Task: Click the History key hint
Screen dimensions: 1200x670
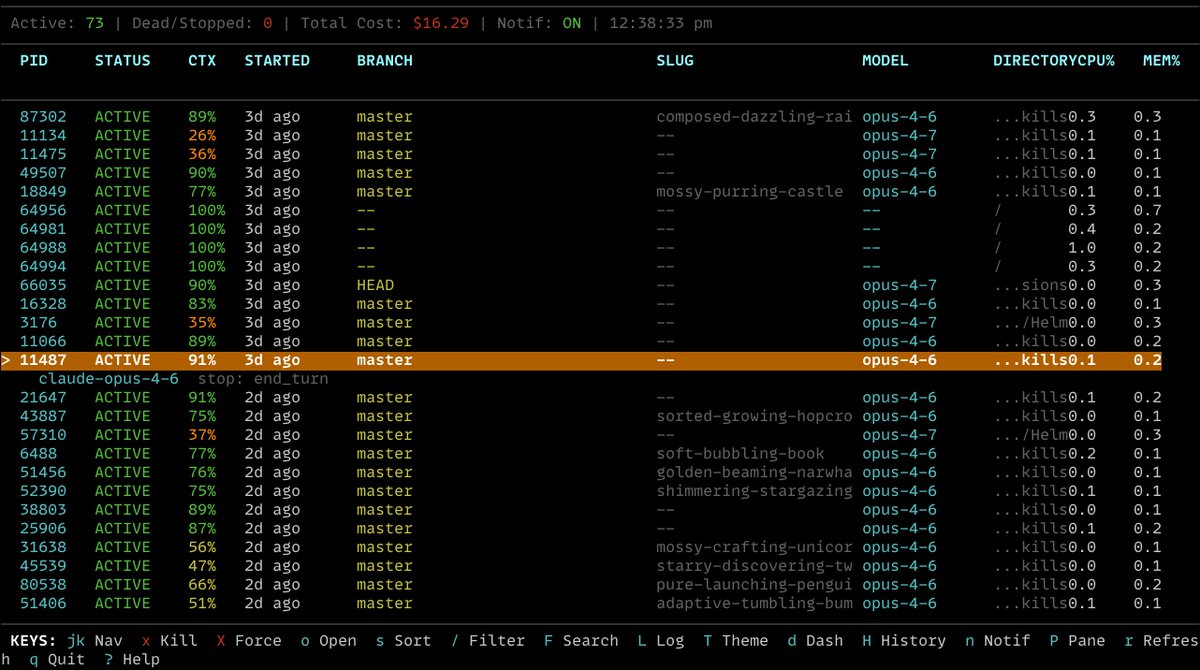Action: click(x=904, y=640)
